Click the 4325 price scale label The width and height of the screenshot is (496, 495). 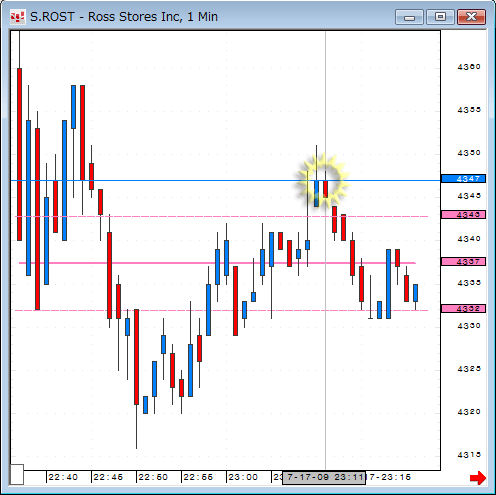pyautogui.click(x=469, y=369)
